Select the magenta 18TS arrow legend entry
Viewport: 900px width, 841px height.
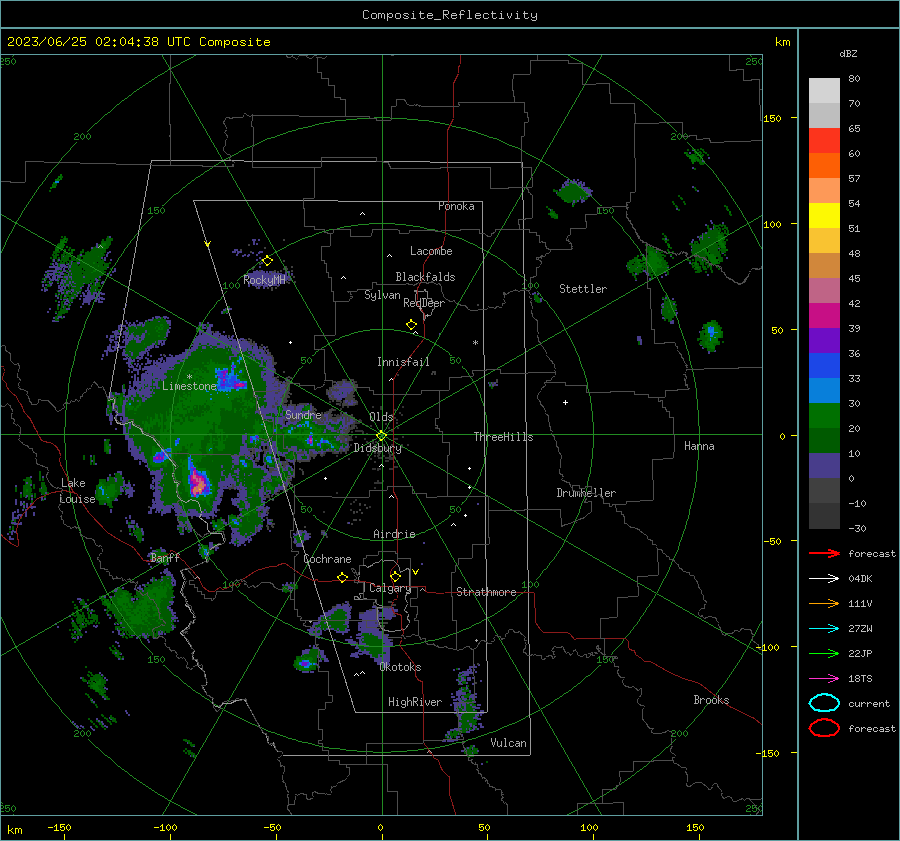(824, 679)
